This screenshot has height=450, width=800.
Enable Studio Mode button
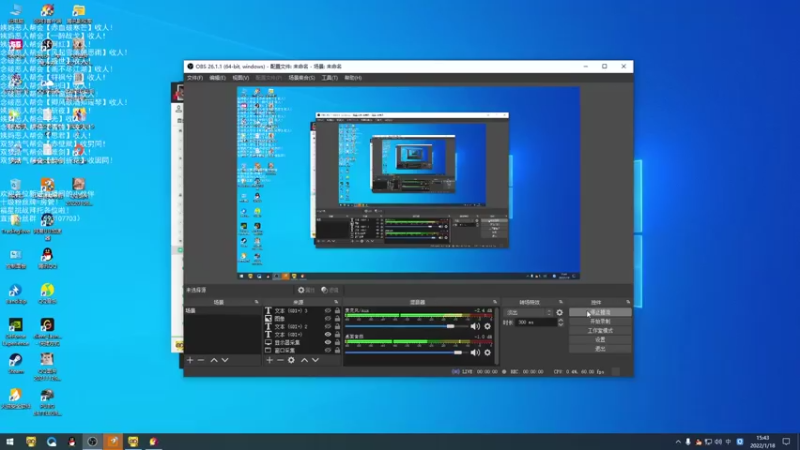click(600, 331)
